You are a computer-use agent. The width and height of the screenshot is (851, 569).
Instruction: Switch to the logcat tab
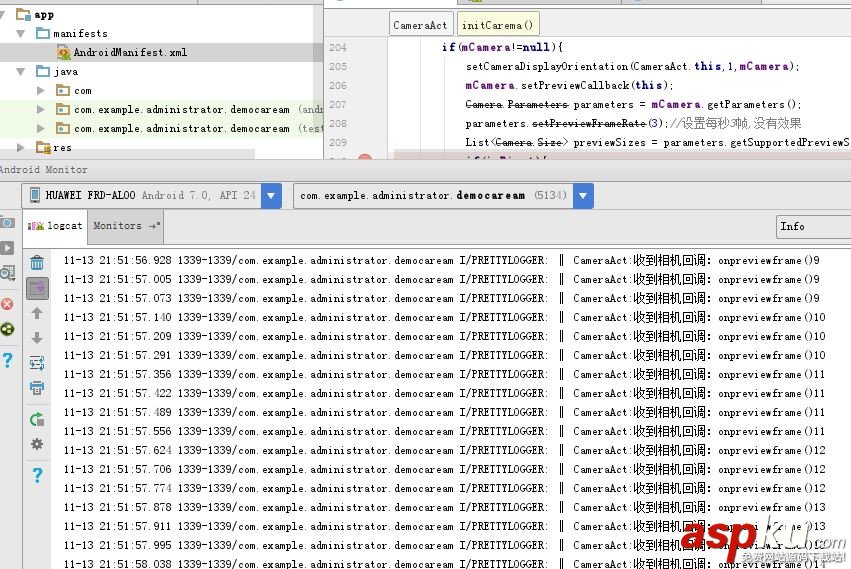(55, 226)
